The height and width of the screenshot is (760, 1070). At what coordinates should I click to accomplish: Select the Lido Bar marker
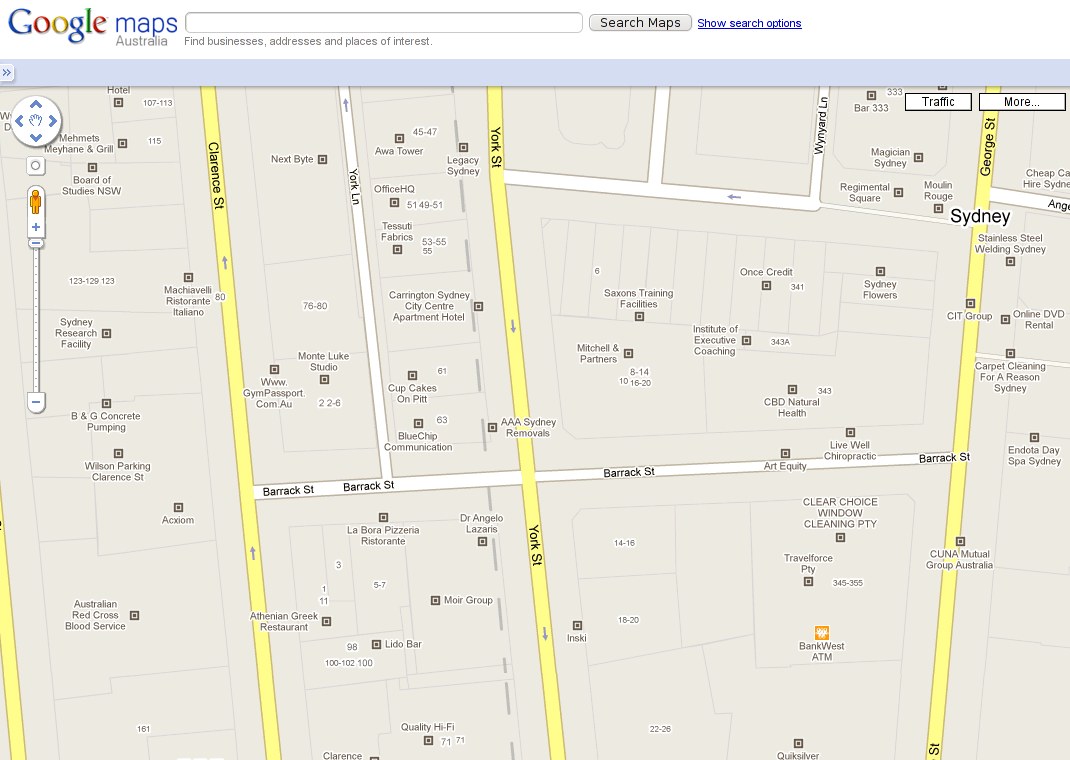click(376, 644)
